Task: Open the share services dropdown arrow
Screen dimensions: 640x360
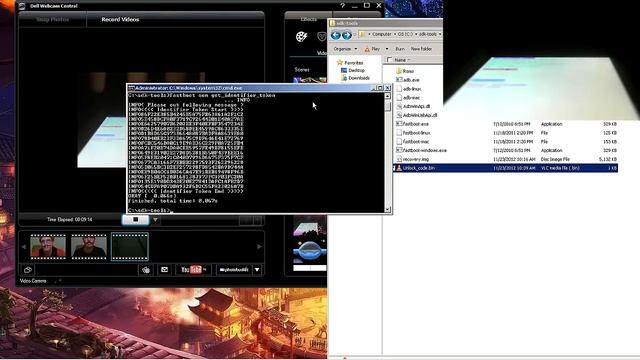Action: tap(257, 270)
